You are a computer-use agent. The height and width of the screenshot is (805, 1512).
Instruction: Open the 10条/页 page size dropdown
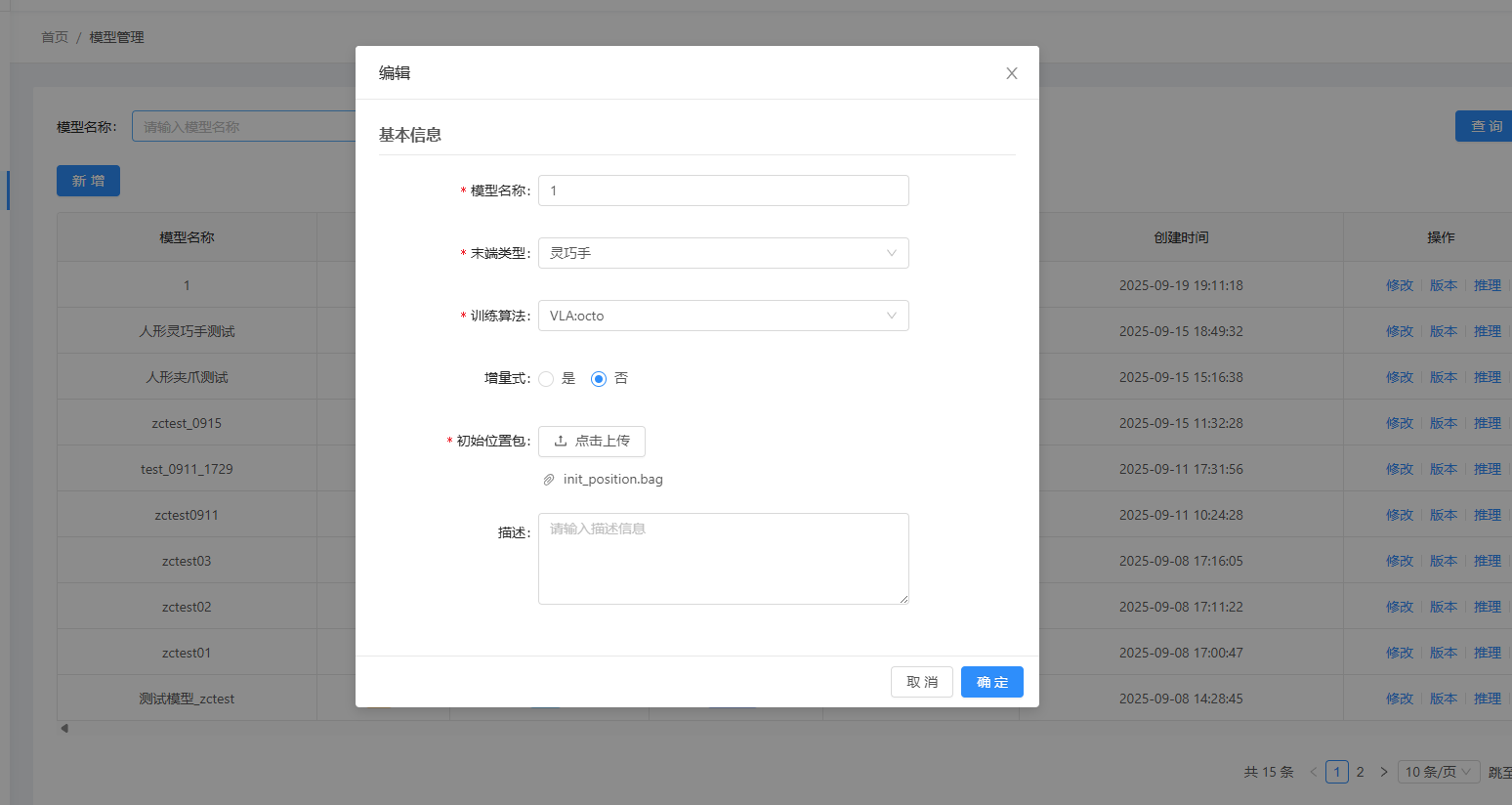point(1439,772)
